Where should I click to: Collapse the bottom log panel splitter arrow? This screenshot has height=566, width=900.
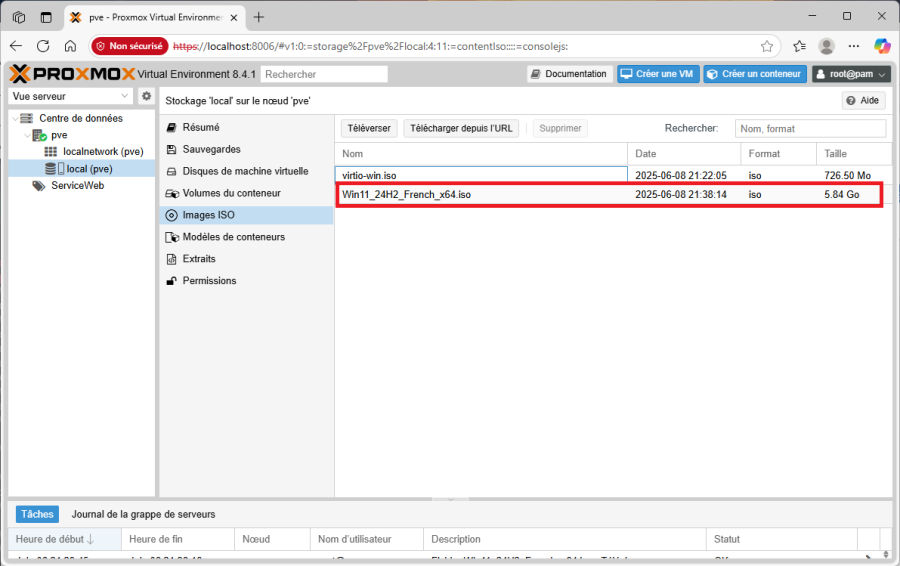pos(450,499)
